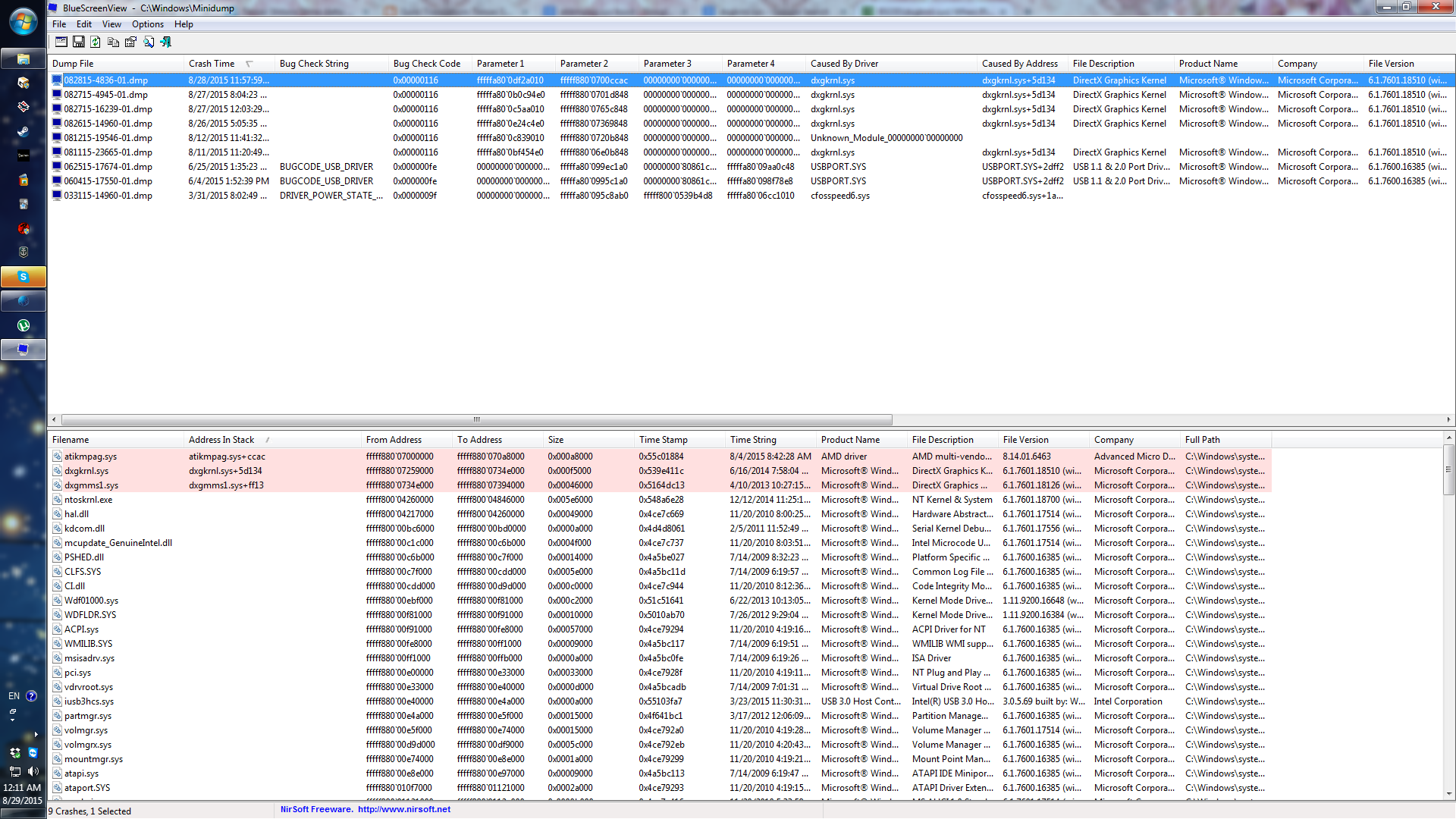Click the Exit door toolbar icon

coord(165,42)
